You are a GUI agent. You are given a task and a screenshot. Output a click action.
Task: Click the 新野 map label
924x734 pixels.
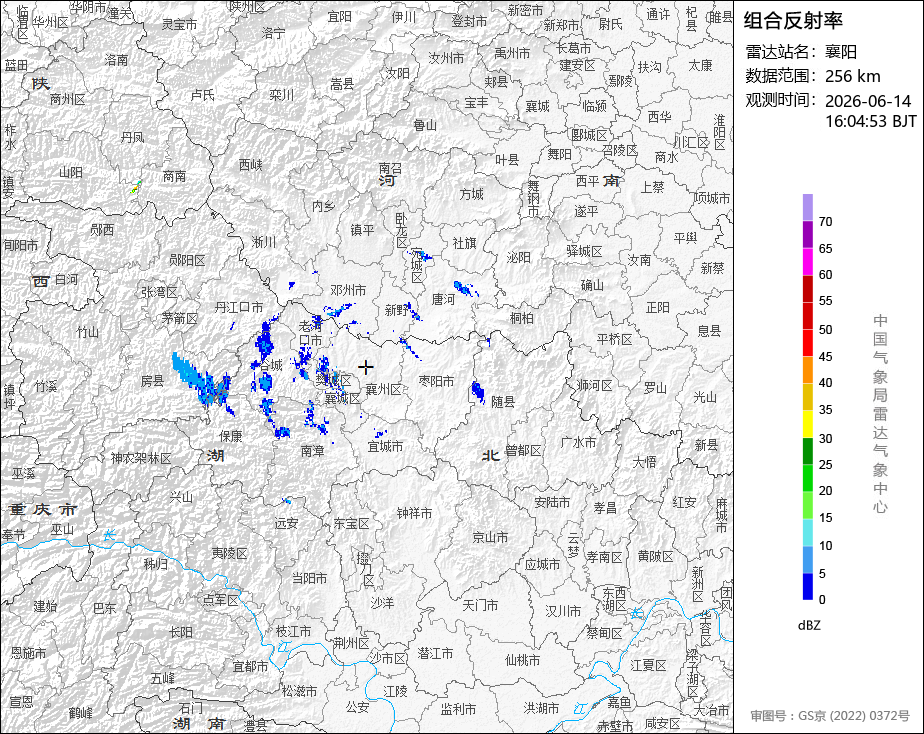tap(396, 310)
